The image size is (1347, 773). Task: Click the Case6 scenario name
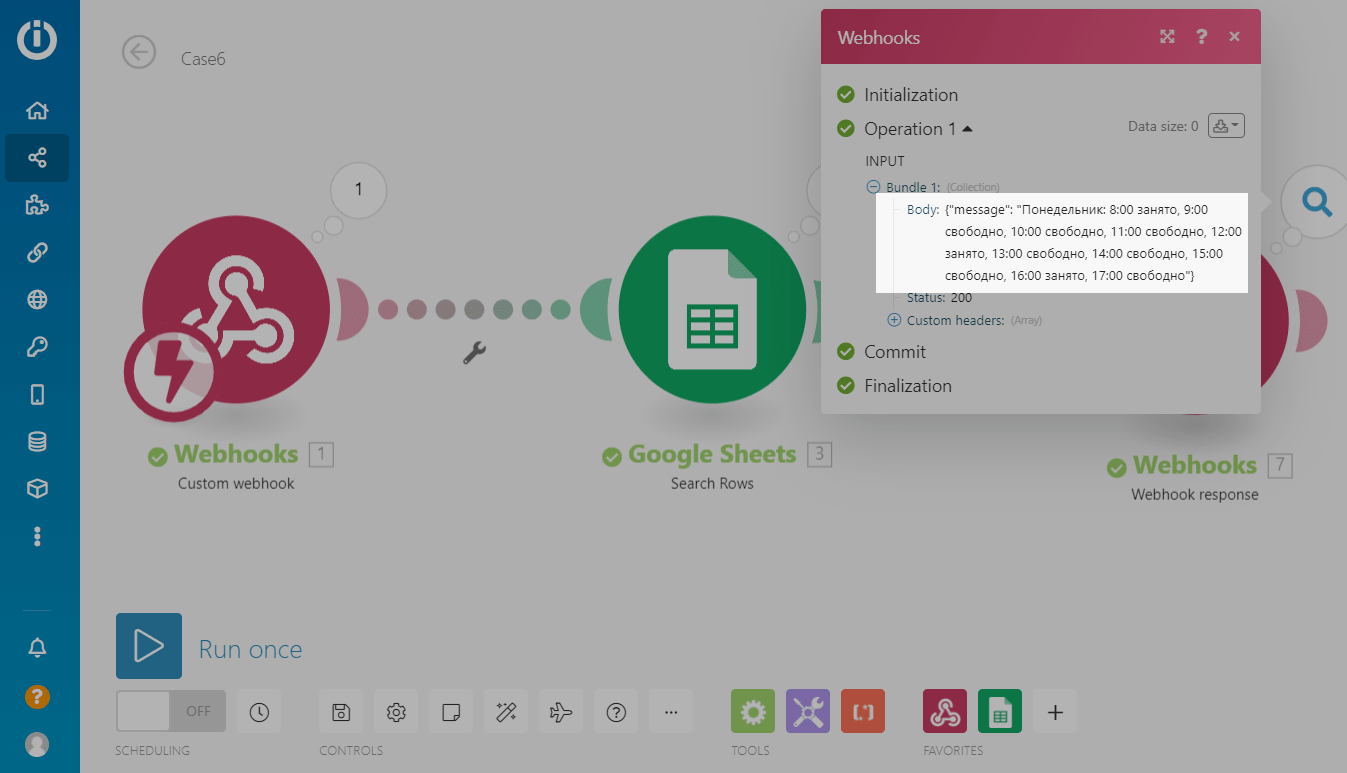pos(203,59)
